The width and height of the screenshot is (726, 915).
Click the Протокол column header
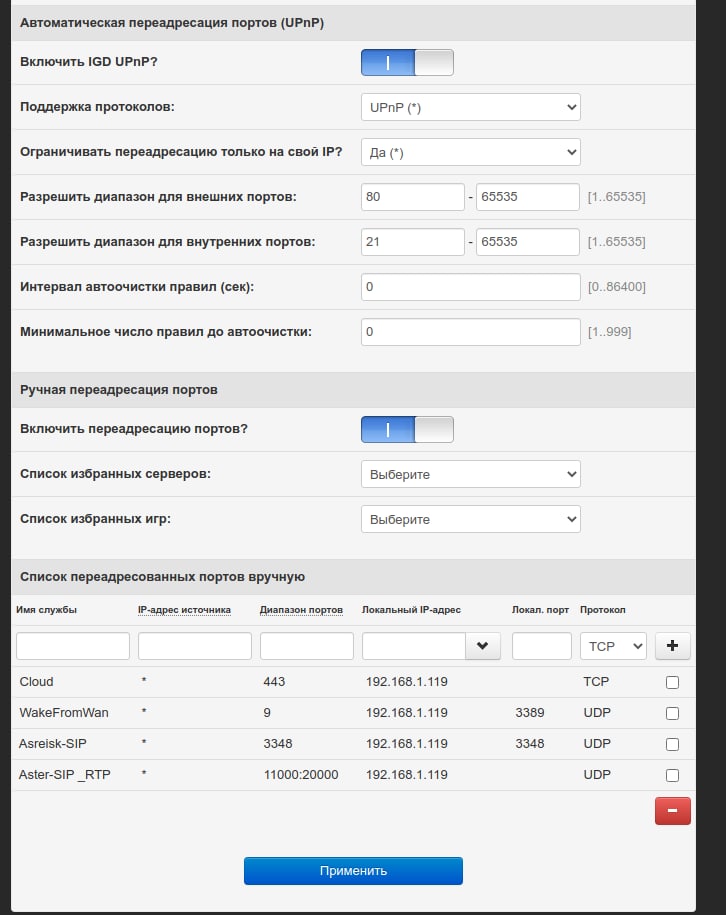coord(603,610)
